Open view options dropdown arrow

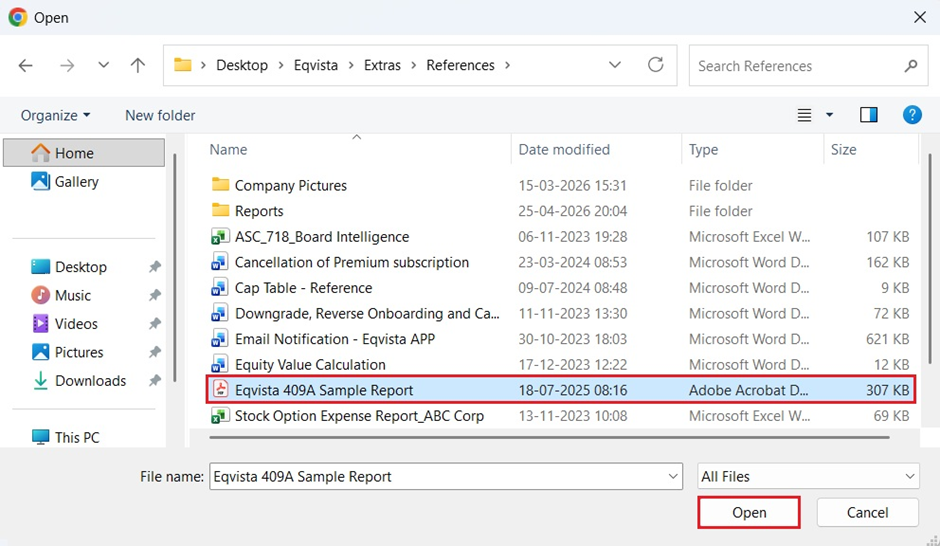(x=830, y=114)
